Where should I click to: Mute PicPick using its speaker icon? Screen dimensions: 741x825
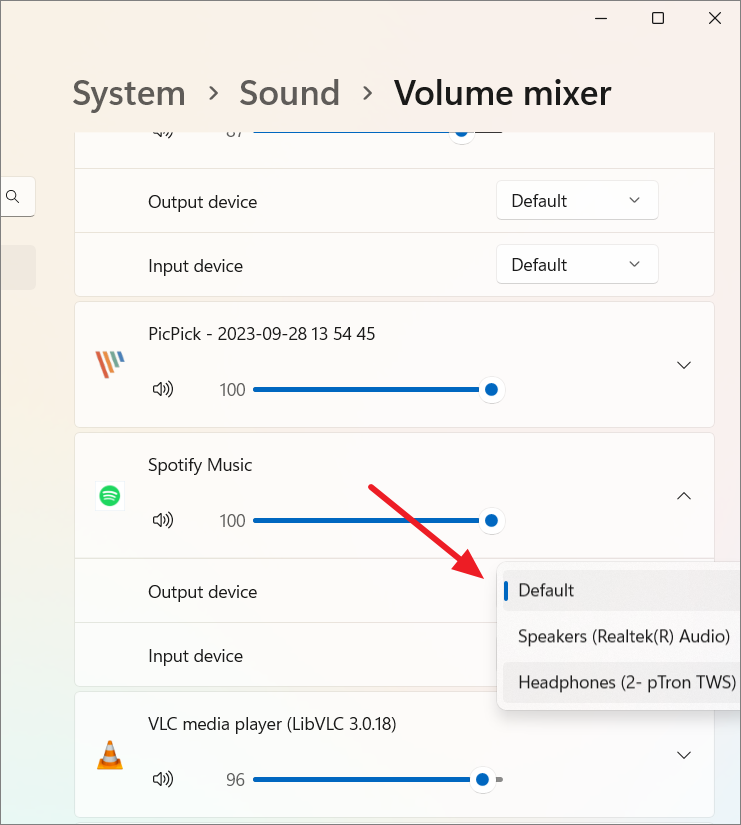pos(162,389)
